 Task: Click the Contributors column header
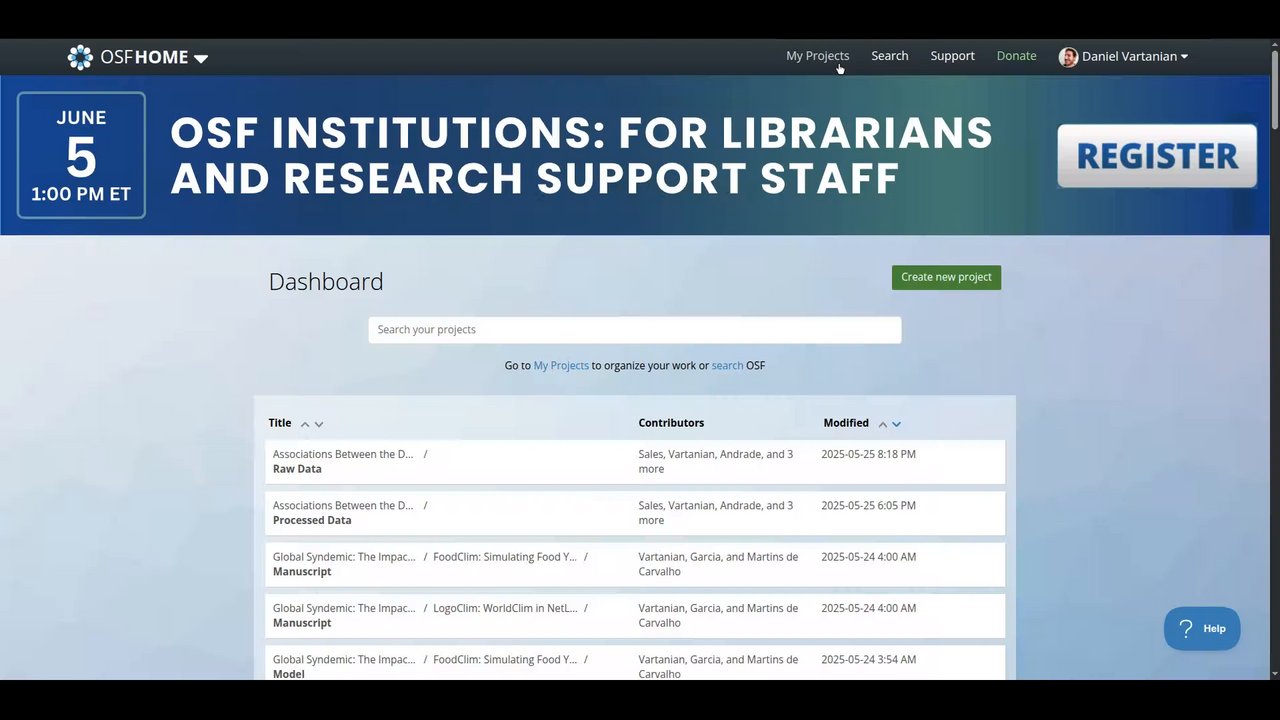[671, 423]
